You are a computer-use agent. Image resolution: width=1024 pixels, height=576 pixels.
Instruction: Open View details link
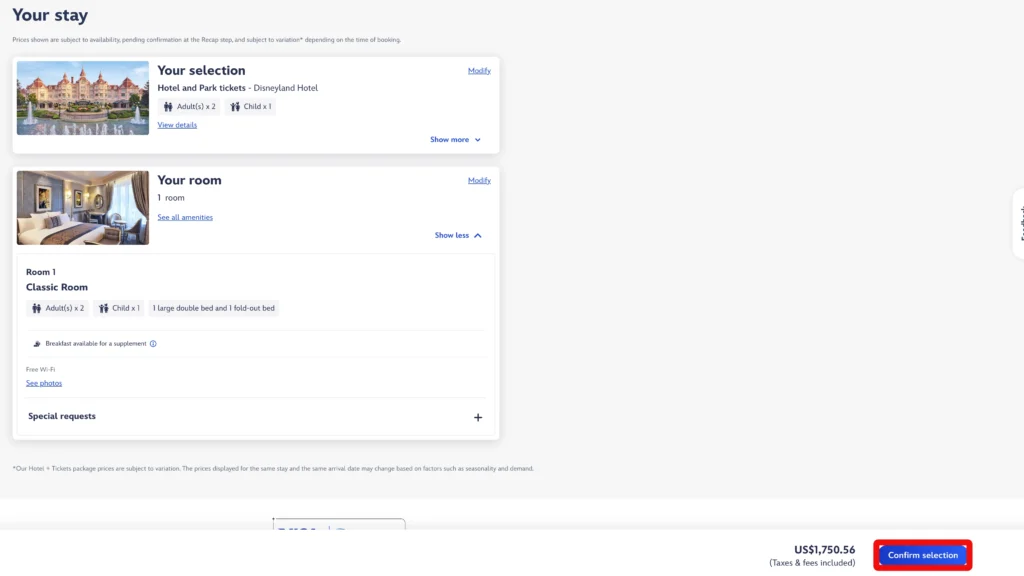177,125
